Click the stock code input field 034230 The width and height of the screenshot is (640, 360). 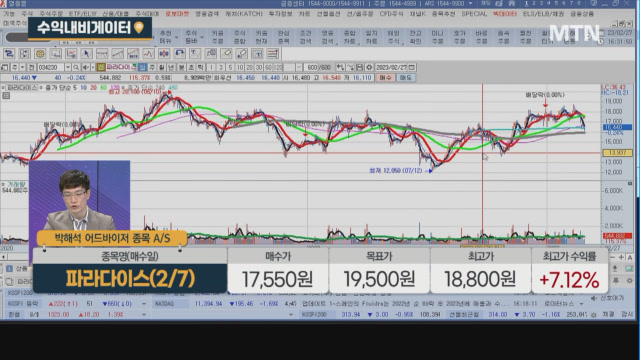click(x=51, y=67)
